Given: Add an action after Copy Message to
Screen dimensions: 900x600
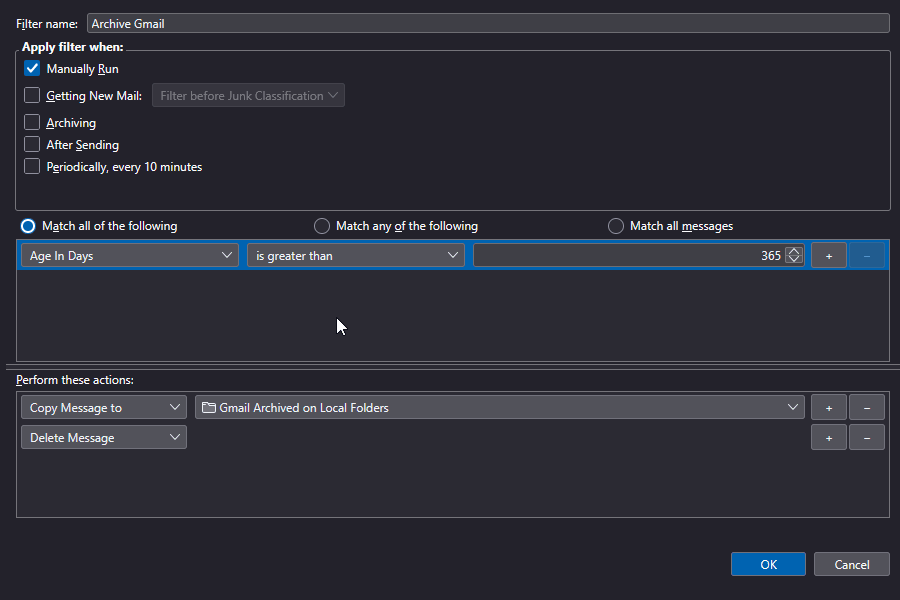Looking at the screenshot, I should pyautogui.click(x=828, y=407).
